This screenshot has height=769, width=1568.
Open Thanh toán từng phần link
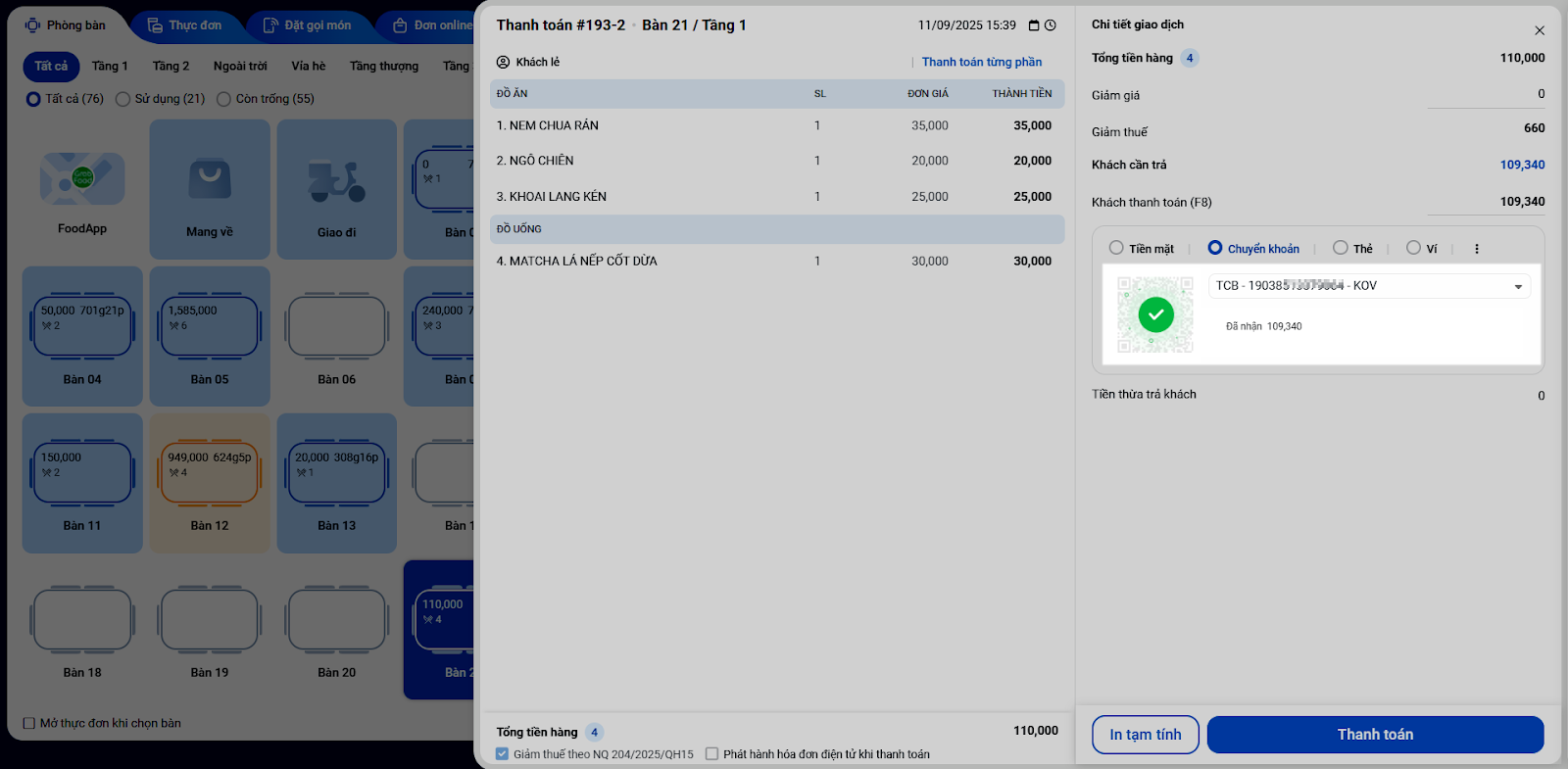tap(982, 62)
